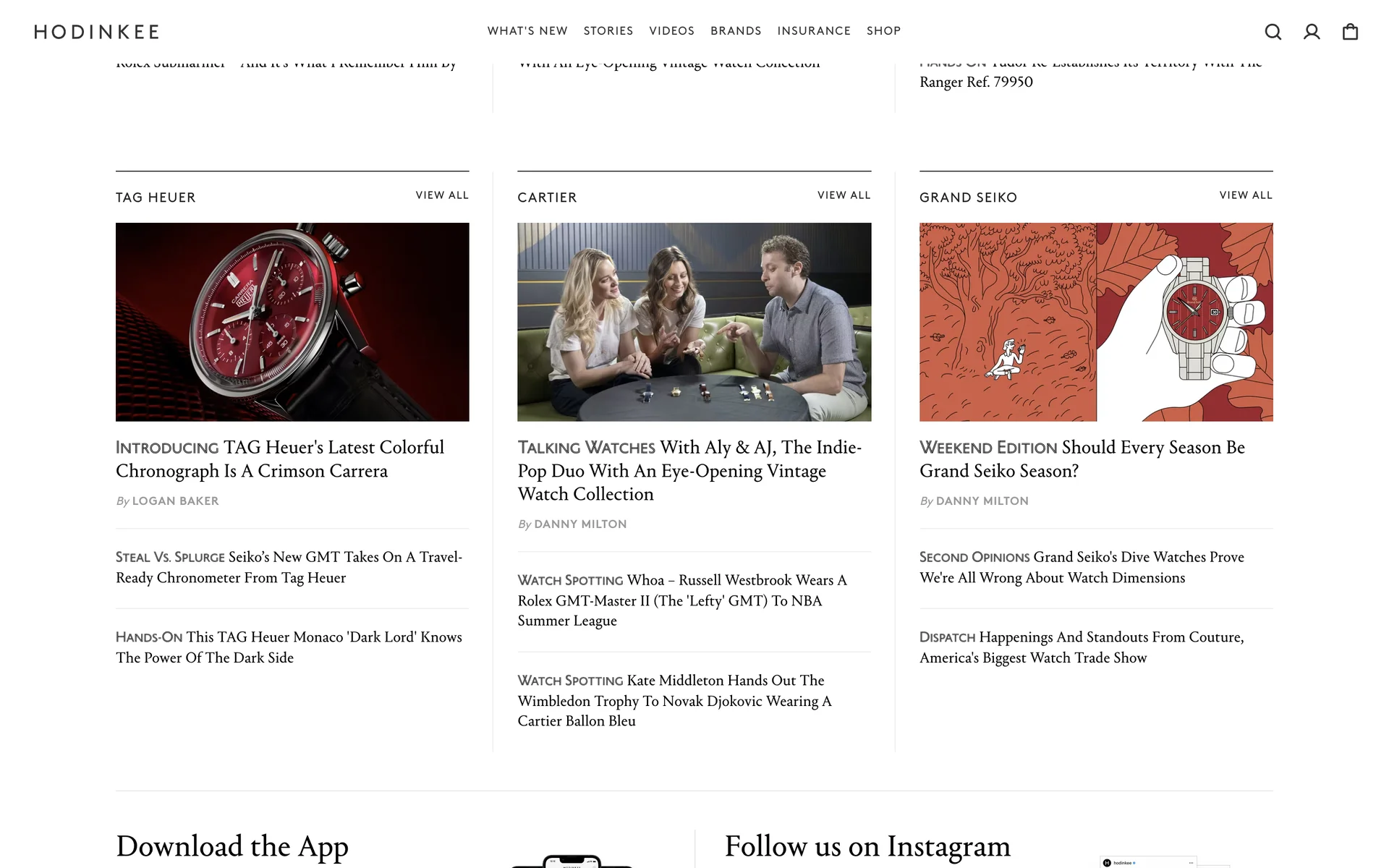Open the Shop navigation link
Screen dimensions: 1389x868
pyautogui.click(x=883, y=31)
